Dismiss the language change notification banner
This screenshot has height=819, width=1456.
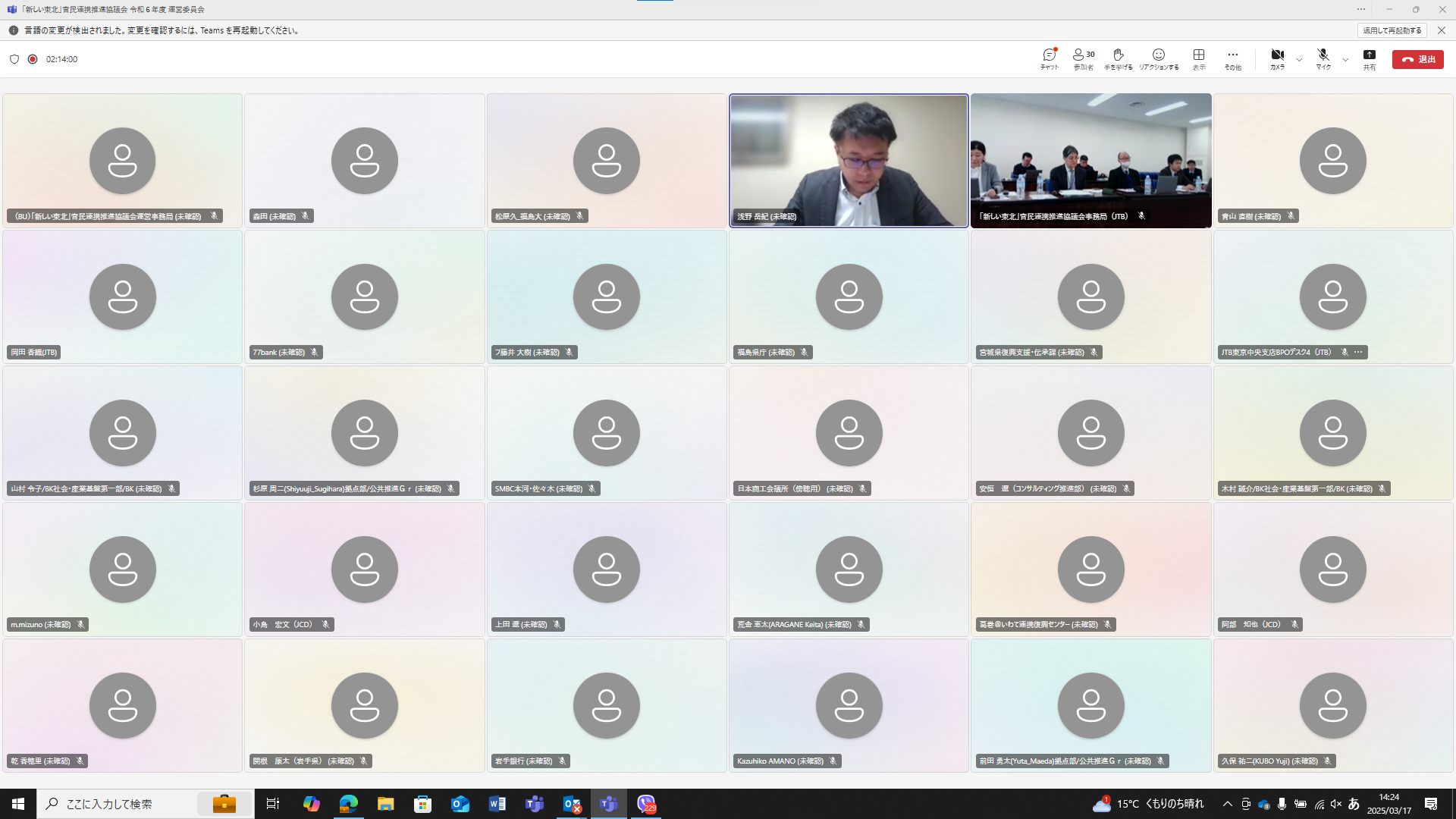coord(1442,30)
